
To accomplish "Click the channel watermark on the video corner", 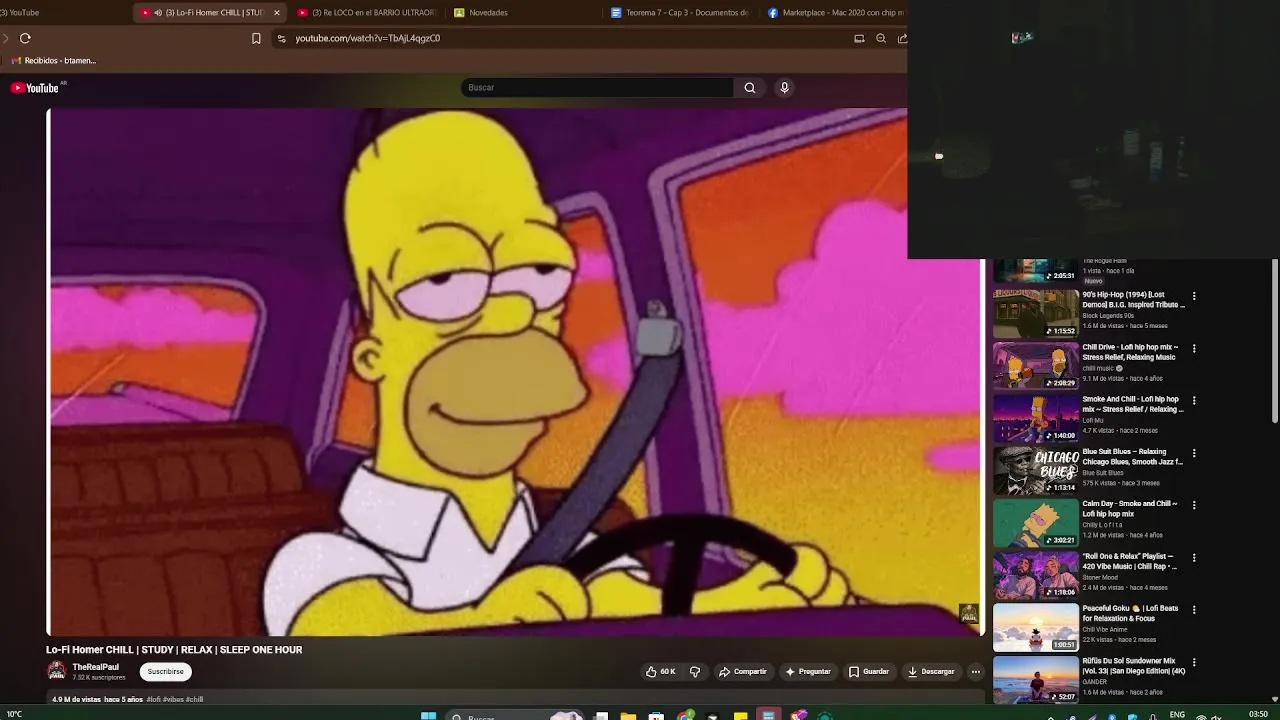I will click(x=968, y=613).
